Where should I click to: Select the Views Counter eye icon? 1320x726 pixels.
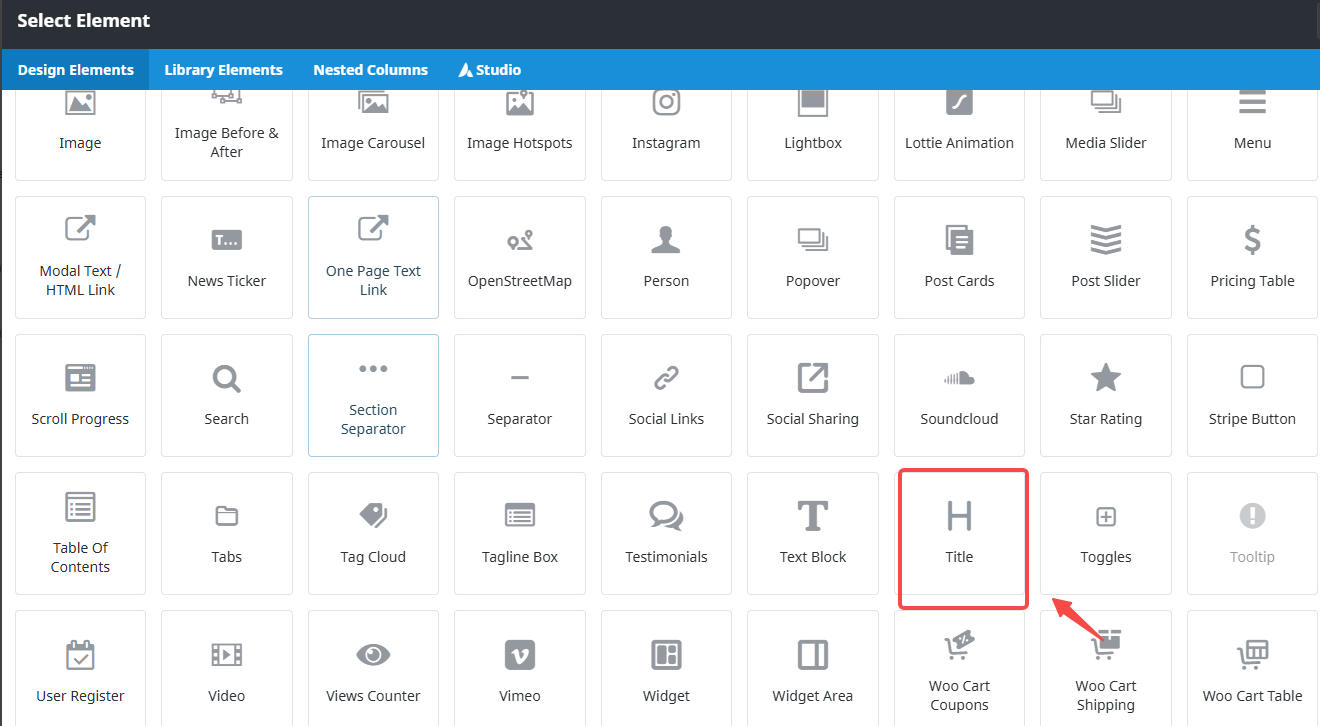point(373,655)
